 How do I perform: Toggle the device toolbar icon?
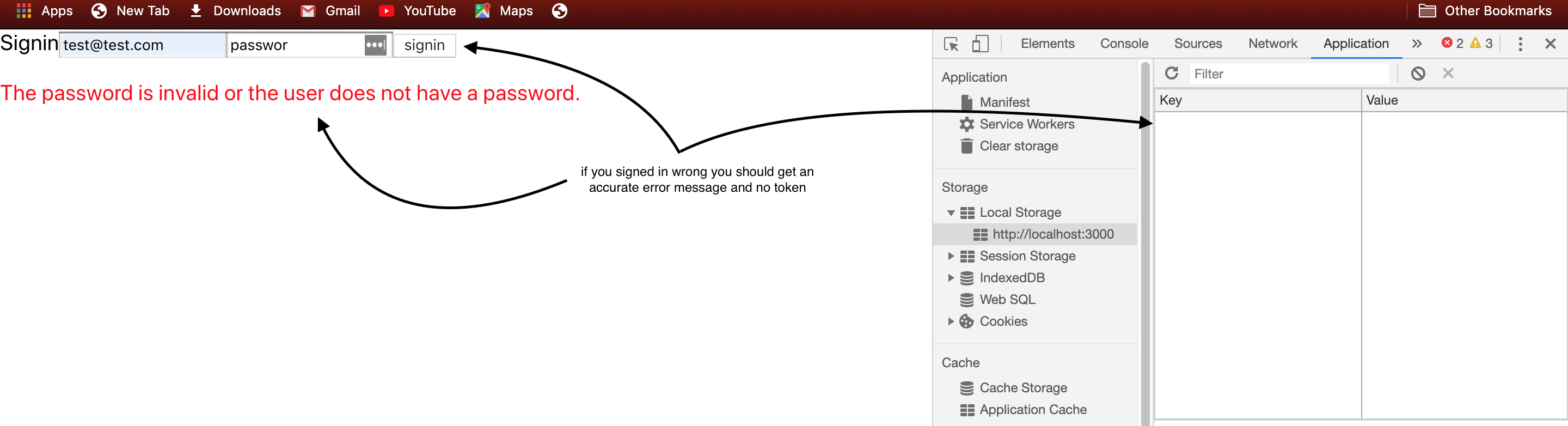[980, 44]
